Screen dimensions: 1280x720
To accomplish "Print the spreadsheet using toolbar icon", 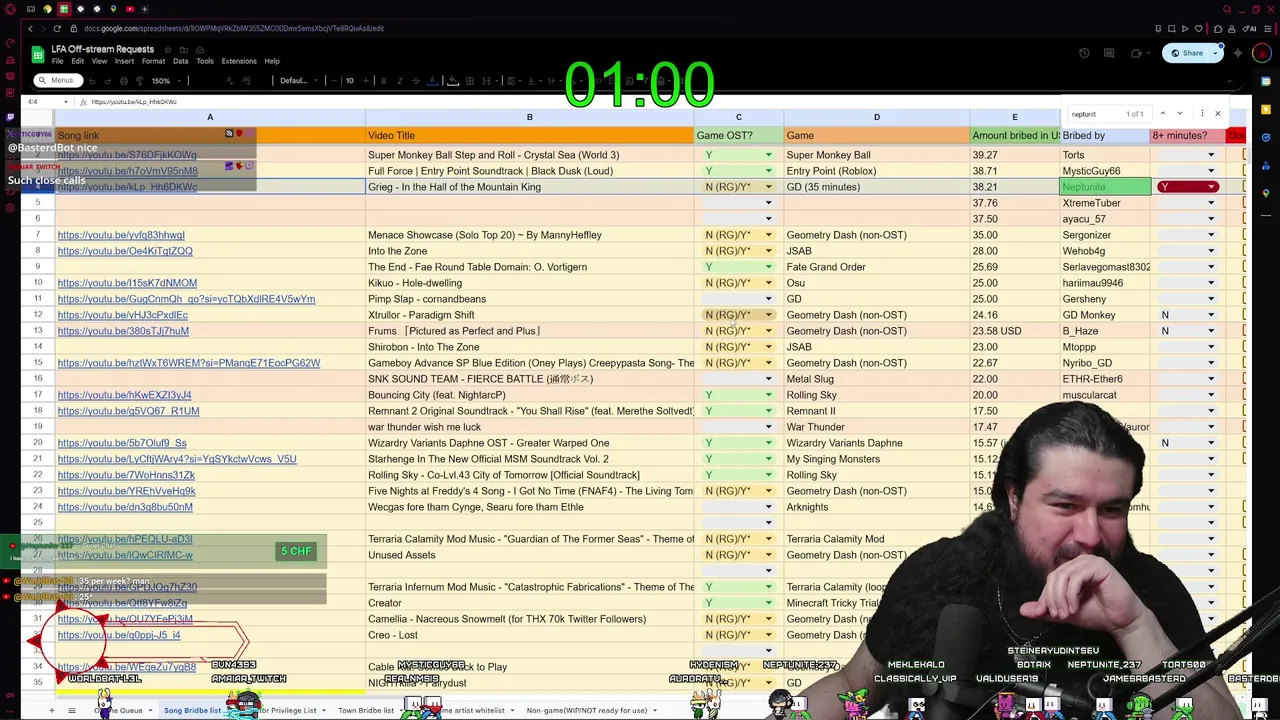I will (124, 81).
